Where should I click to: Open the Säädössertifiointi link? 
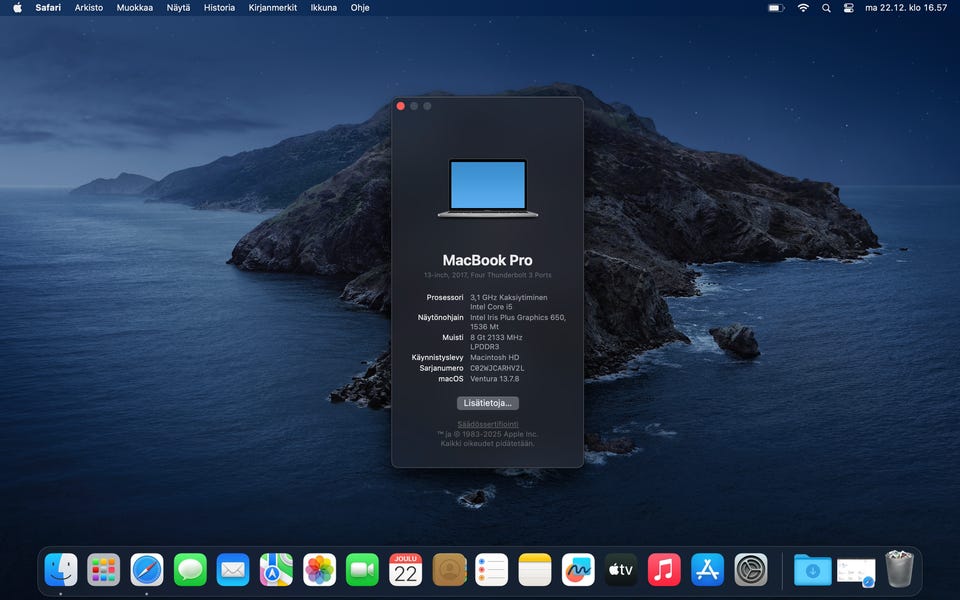[x=488, y=424]
